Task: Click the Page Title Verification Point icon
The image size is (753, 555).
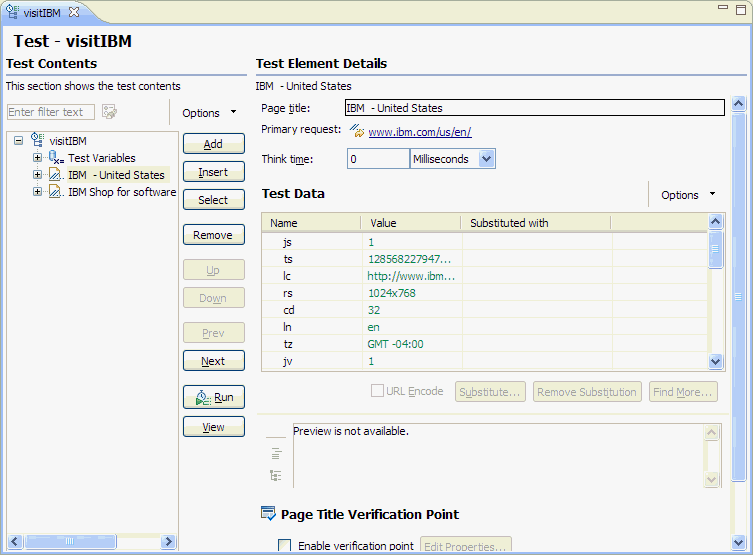Action: [267, 514]
